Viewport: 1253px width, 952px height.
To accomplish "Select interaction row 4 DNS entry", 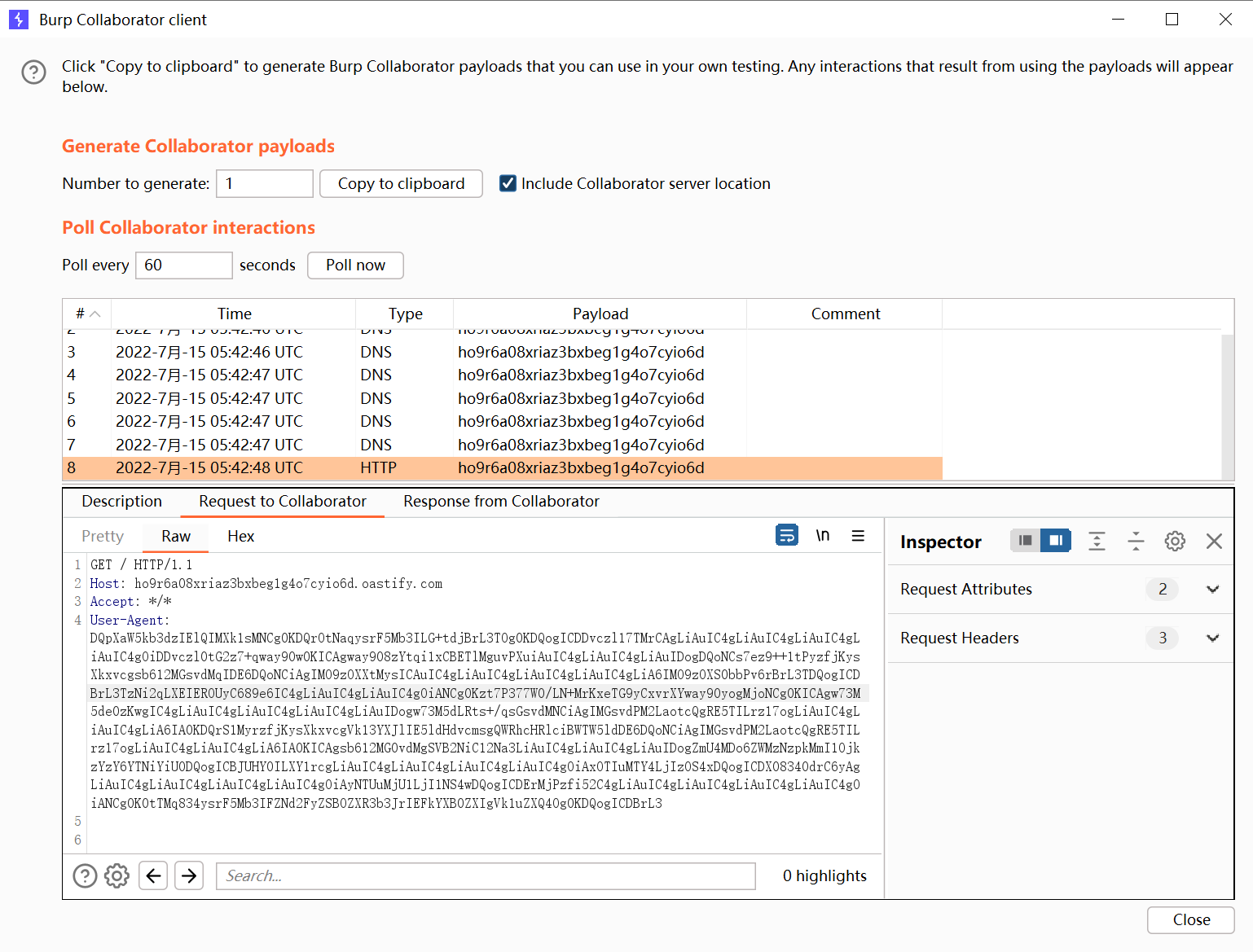I will pos(503,375).
